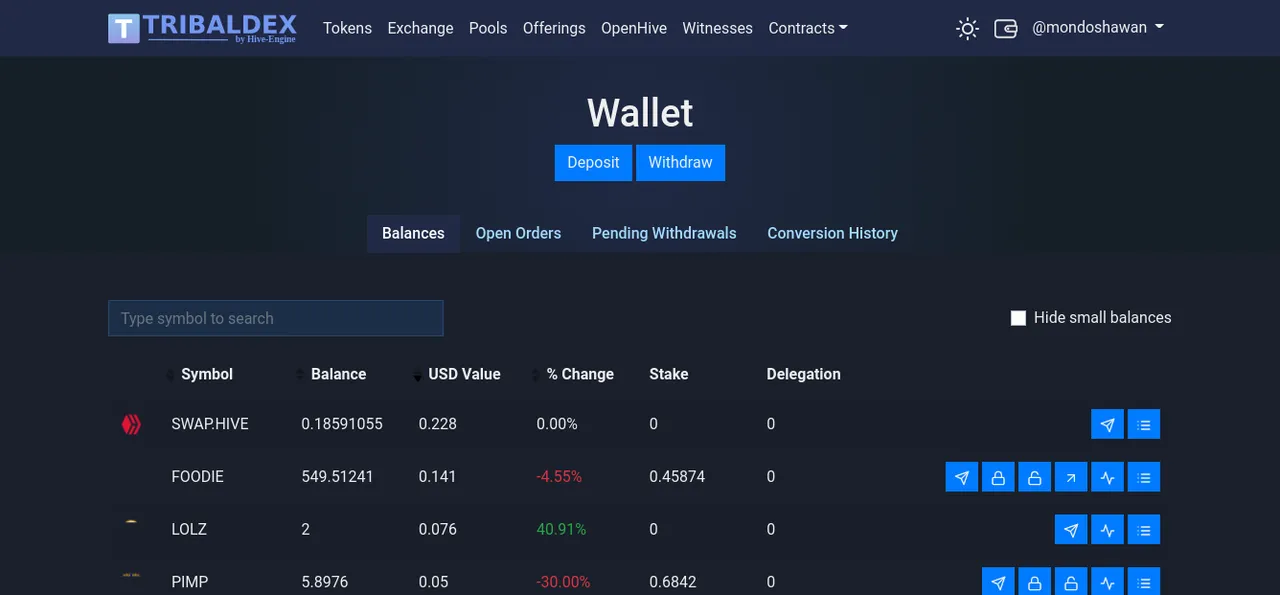Click the SWAP.HIVE symbol name
The width and height of the screenshot is (1280, 595).
click(x=210, y=424)
